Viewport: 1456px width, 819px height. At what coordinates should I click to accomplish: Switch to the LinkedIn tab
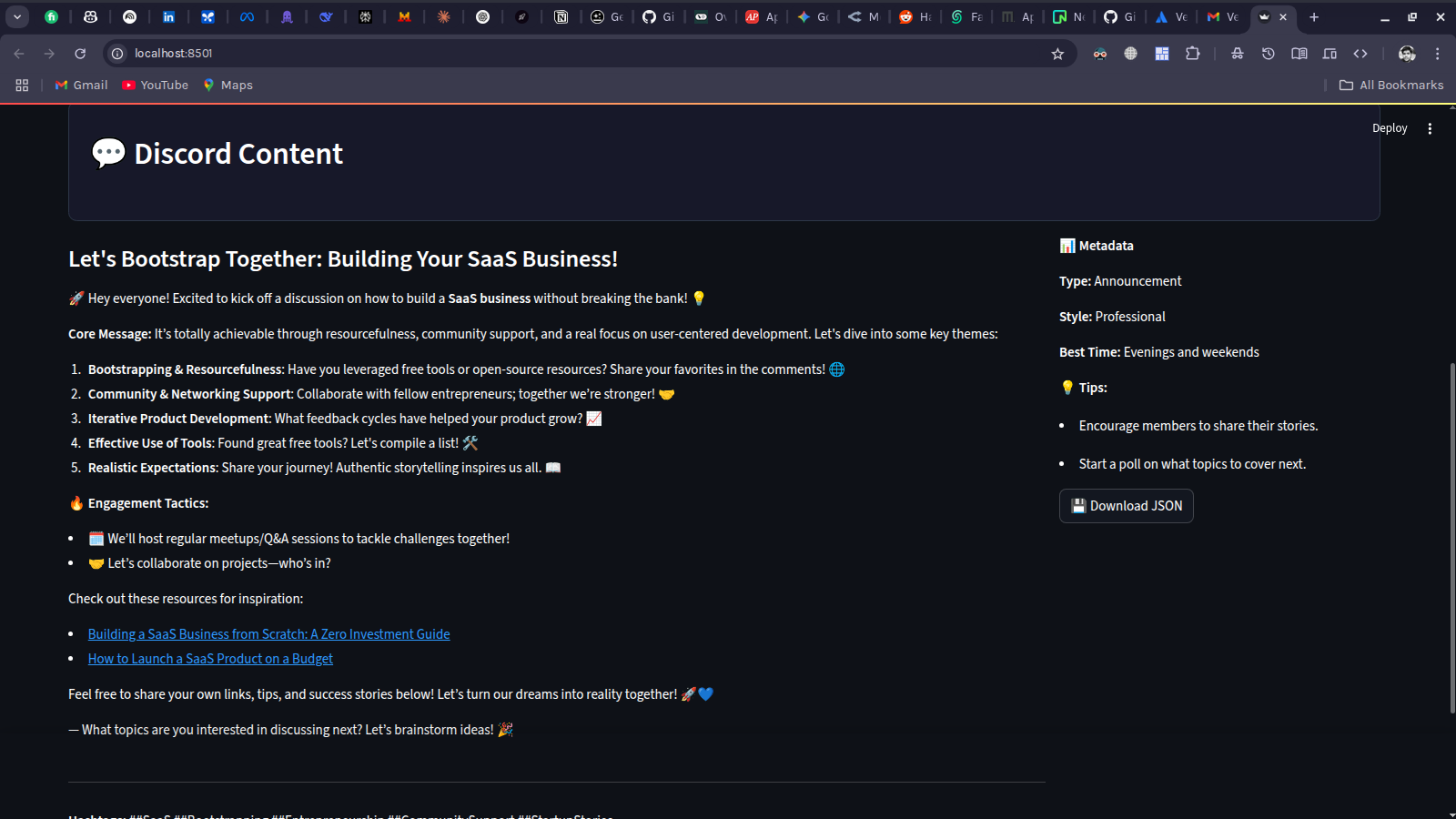click(168, 16)
